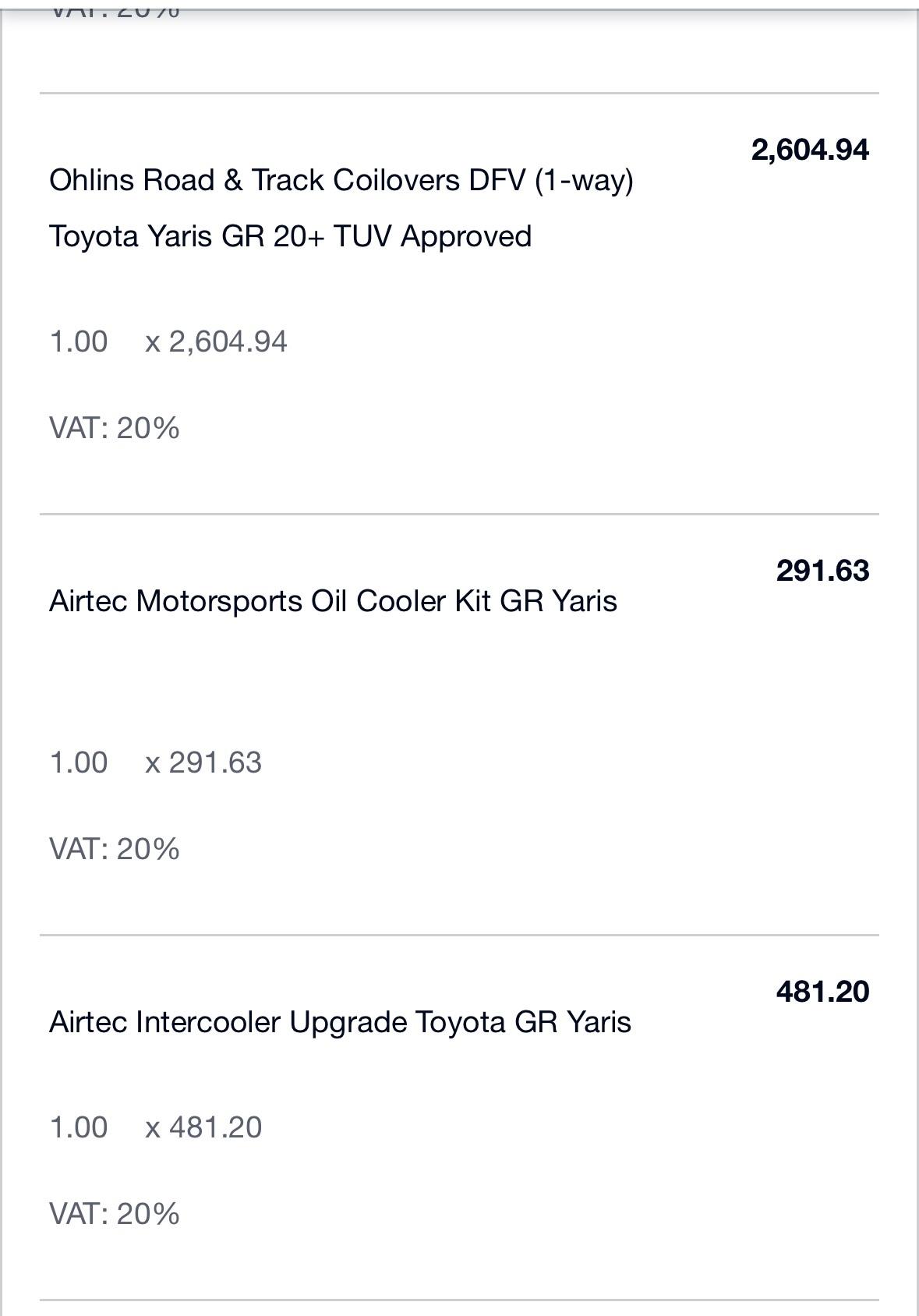The height and width of the screenshot is (1316, 919).
Task: Click the Oil Cooler quantity 1.00
Action: point(79,762)
